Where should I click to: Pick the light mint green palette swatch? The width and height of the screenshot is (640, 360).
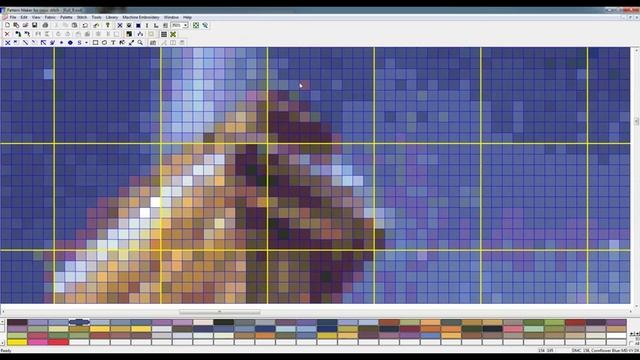[x=534, y=329]
